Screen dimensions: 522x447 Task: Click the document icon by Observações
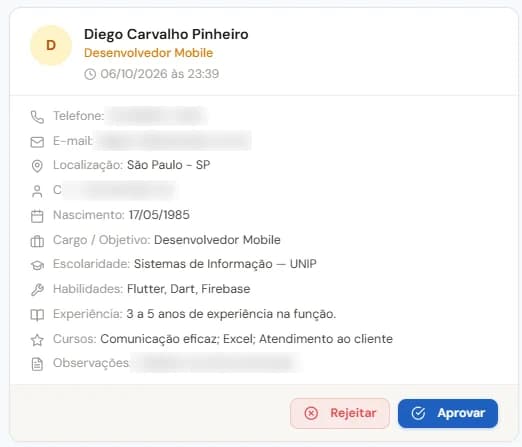pyautogui.click(x=37, y=364)
